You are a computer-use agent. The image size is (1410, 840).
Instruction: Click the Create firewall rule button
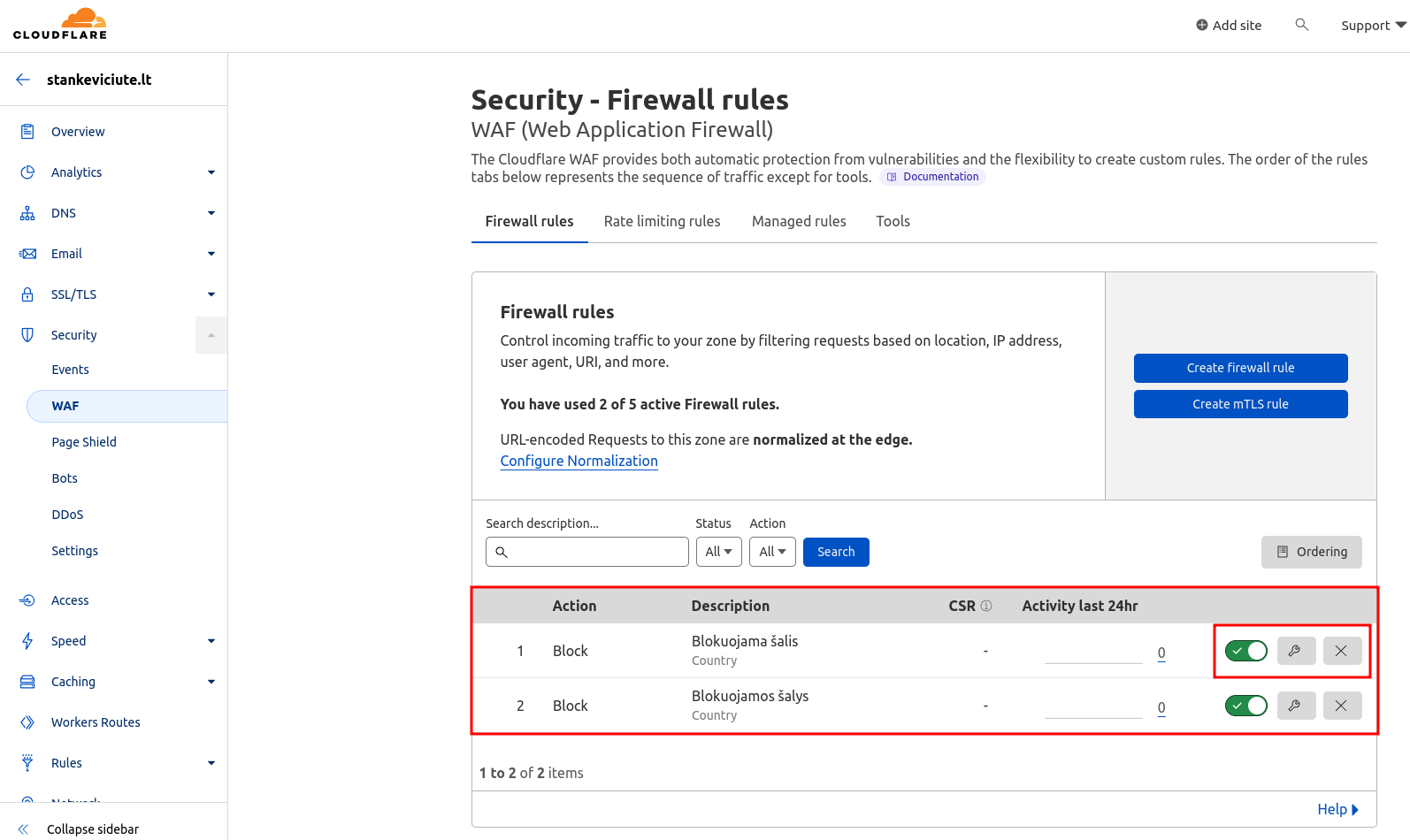(x=1240, y=368)
